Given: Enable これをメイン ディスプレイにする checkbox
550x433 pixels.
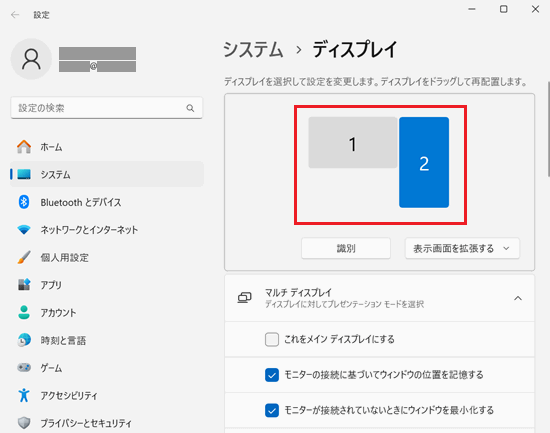Looking at the screenshot, I should 272,339.
